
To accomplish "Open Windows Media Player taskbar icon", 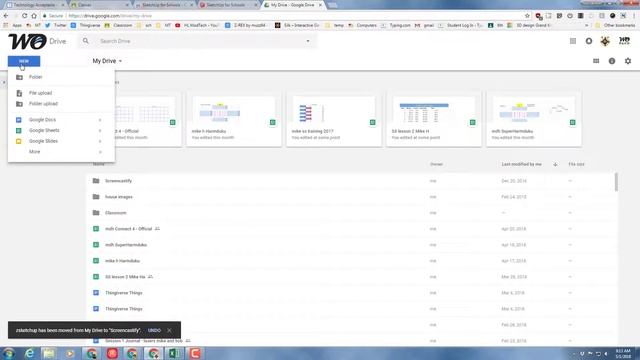I will [70, 353].
